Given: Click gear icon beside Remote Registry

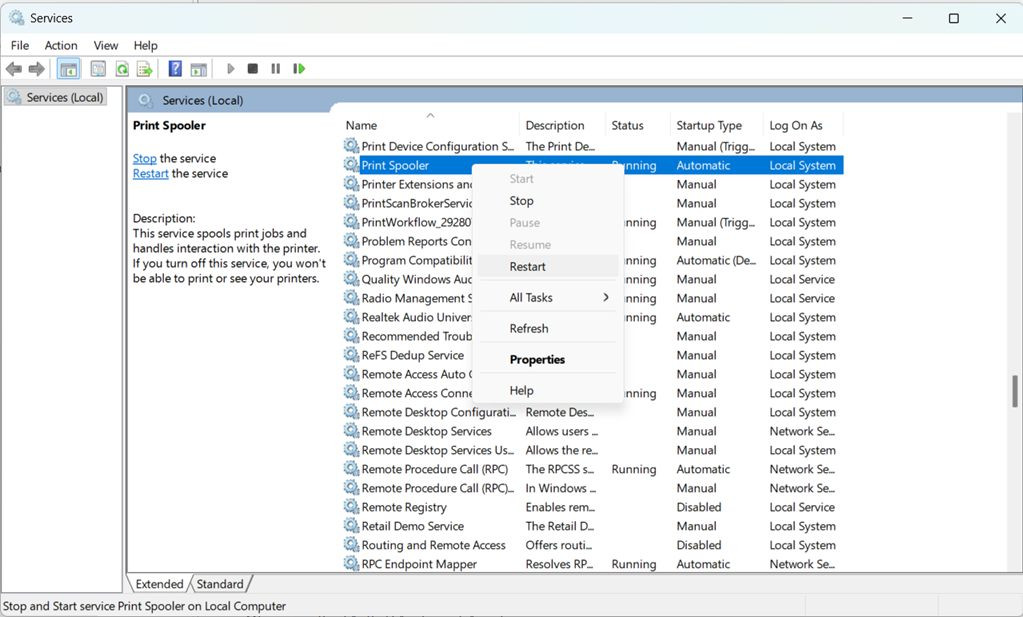Looking at the screenshot, I should tap(352, 507).
